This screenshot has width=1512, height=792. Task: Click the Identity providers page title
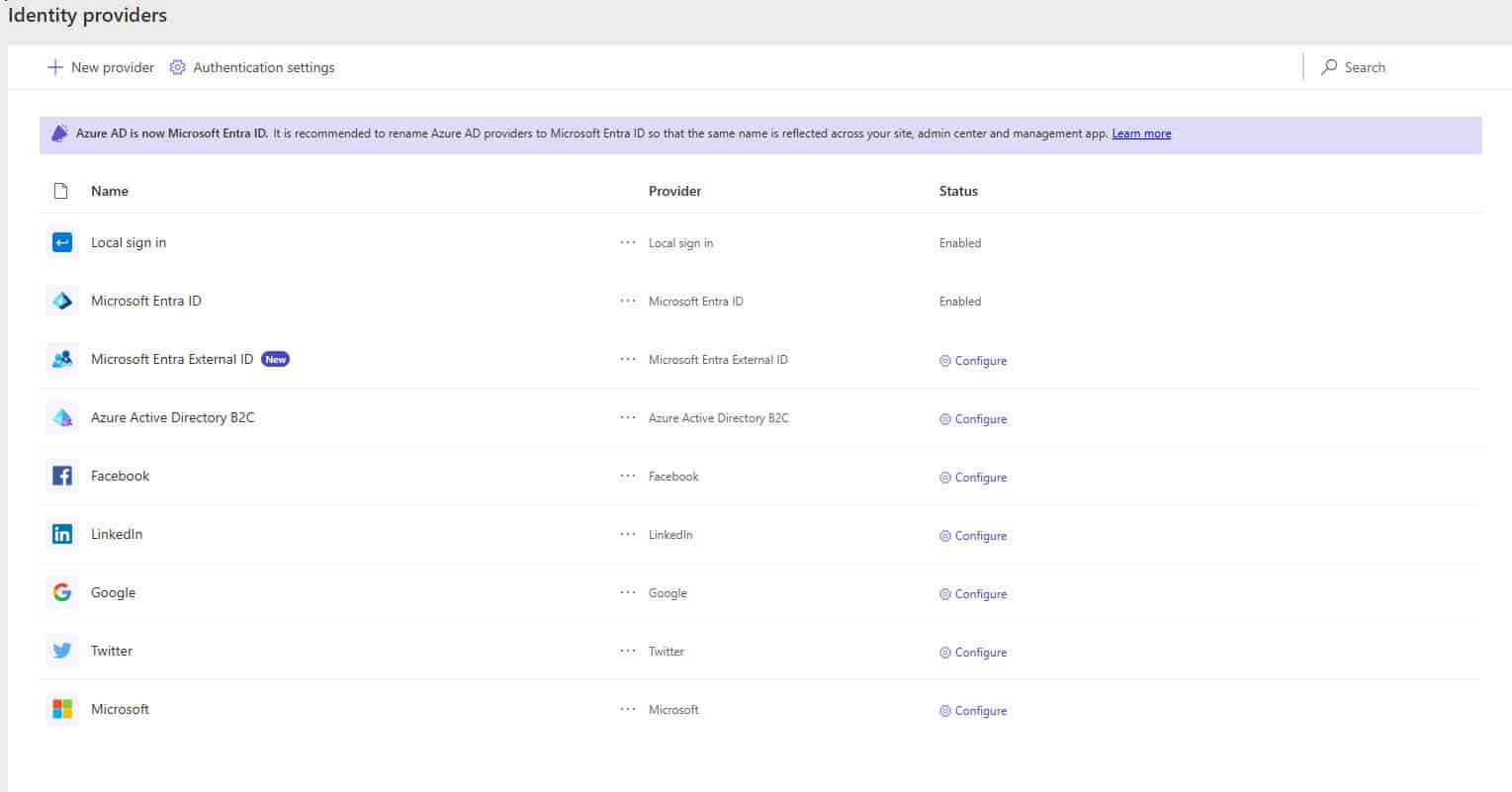tap(88, 15)
